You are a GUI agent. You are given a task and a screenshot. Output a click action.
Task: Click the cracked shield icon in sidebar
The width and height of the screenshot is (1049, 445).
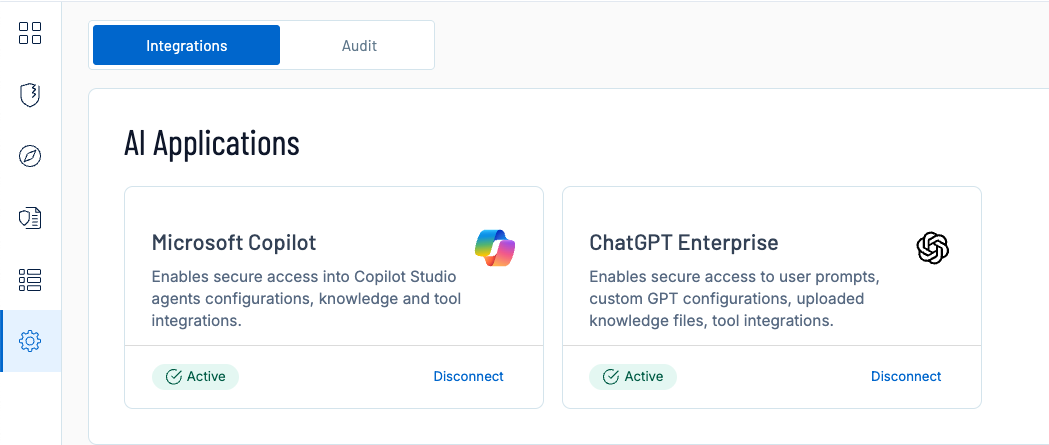[30, 95]
